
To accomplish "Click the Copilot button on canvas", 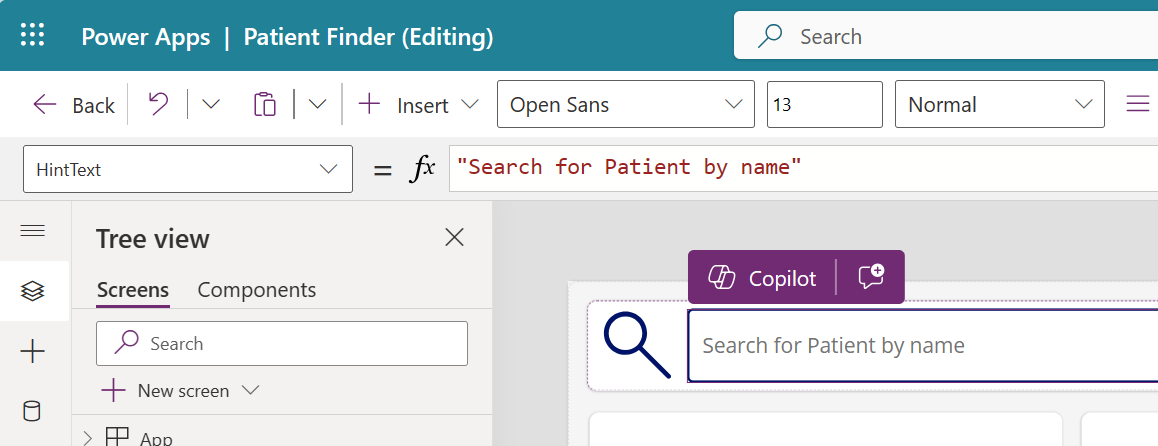I will (x=762, y=278).
